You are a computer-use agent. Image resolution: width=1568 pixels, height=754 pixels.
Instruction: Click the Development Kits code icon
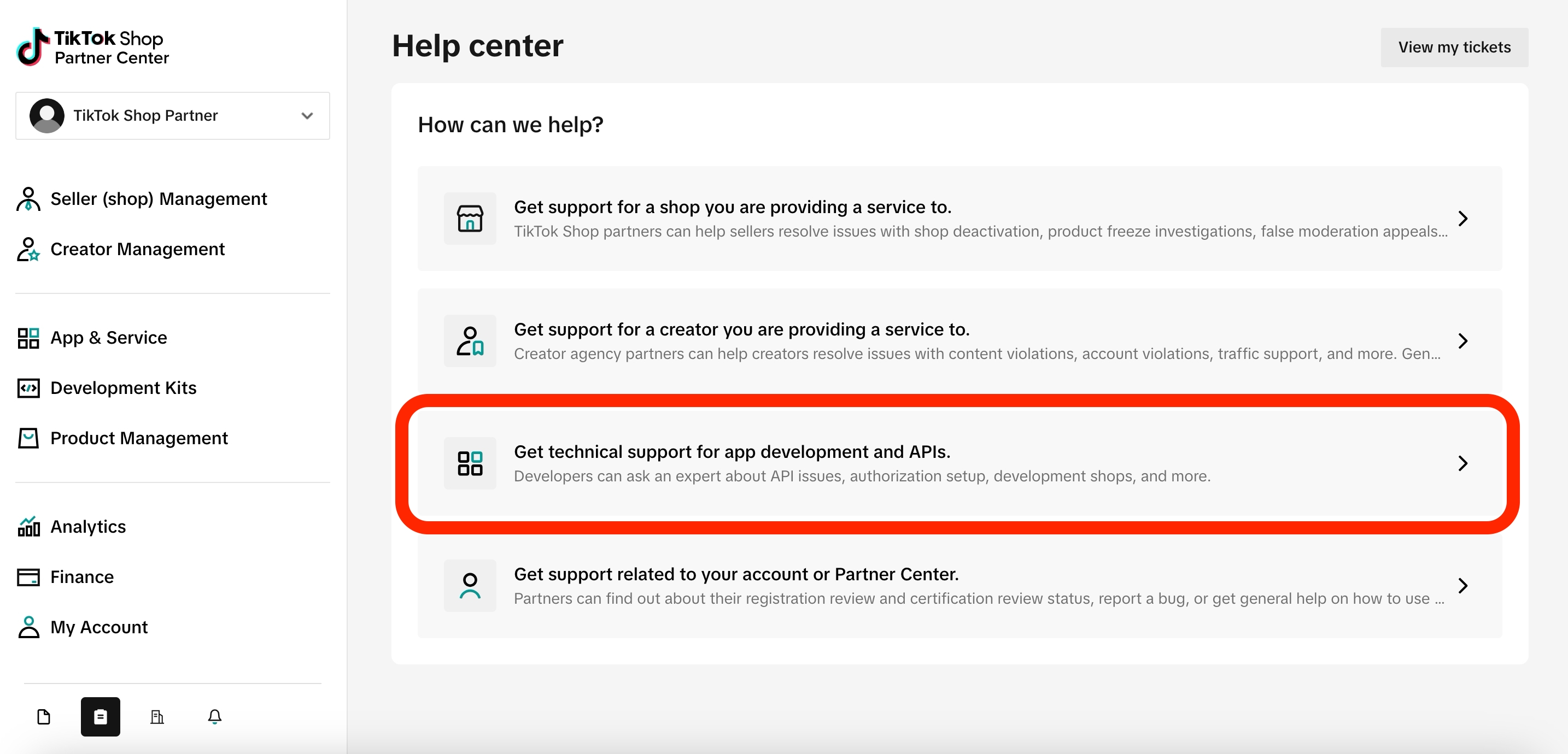point(28,388)
